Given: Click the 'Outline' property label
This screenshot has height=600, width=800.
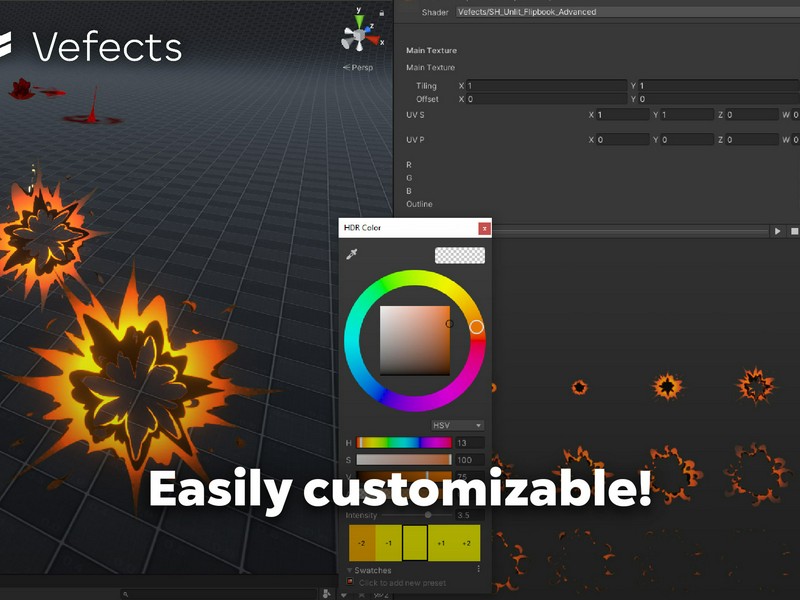Looking at the screenshot, I should [419, 204].
